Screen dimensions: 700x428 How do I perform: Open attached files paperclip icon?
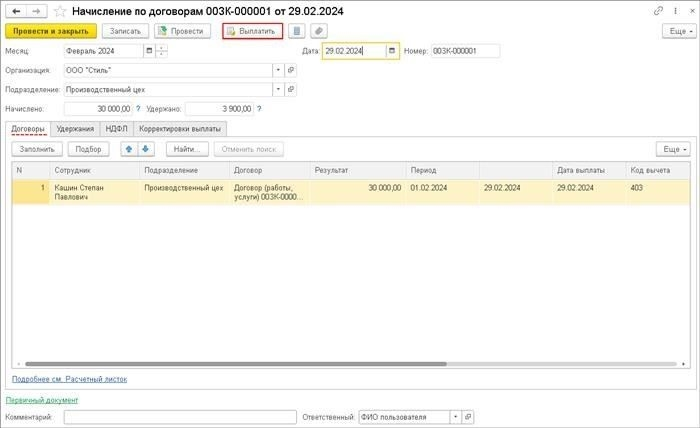[x=318, y=31]
